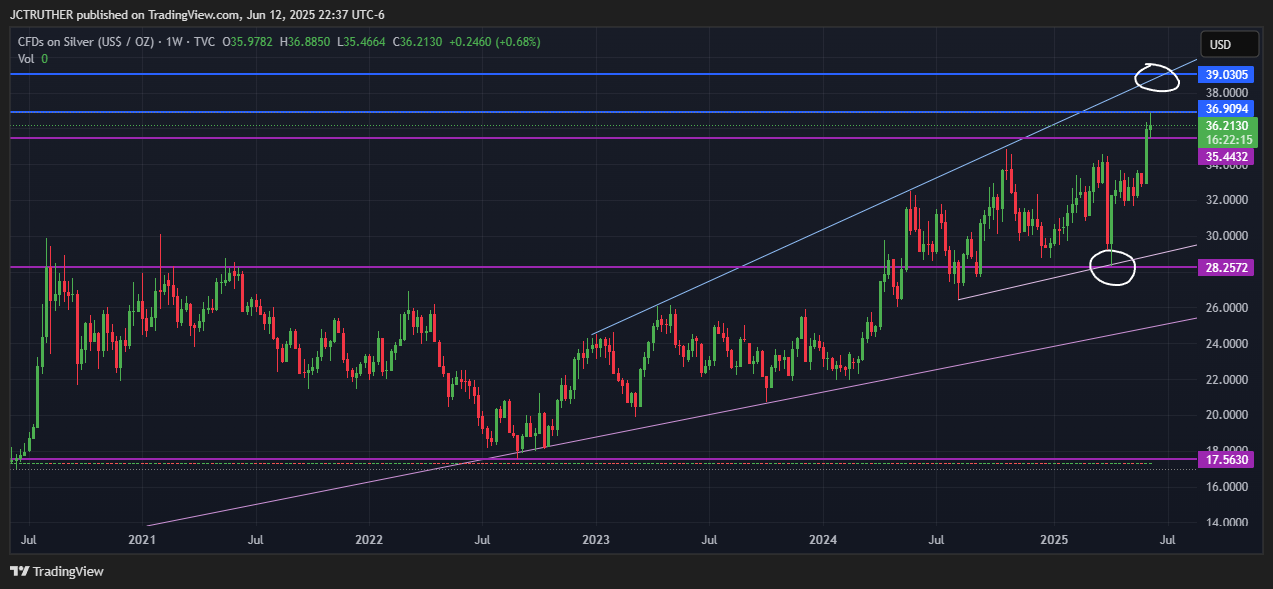Click the 14.0000 price axis tick
Screen dimensions: 1273x589
click(x=1225, y=523)
